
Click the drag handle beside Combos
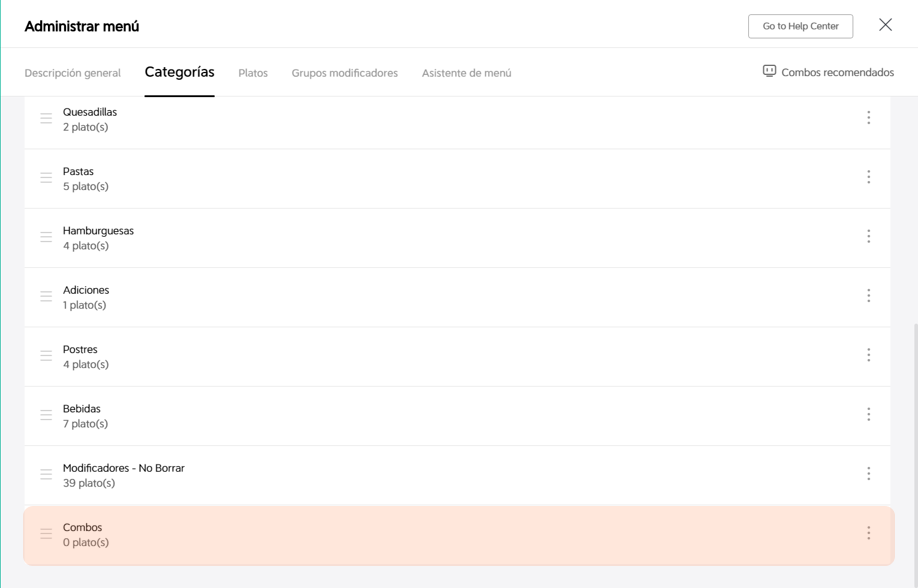click(46, 534)
